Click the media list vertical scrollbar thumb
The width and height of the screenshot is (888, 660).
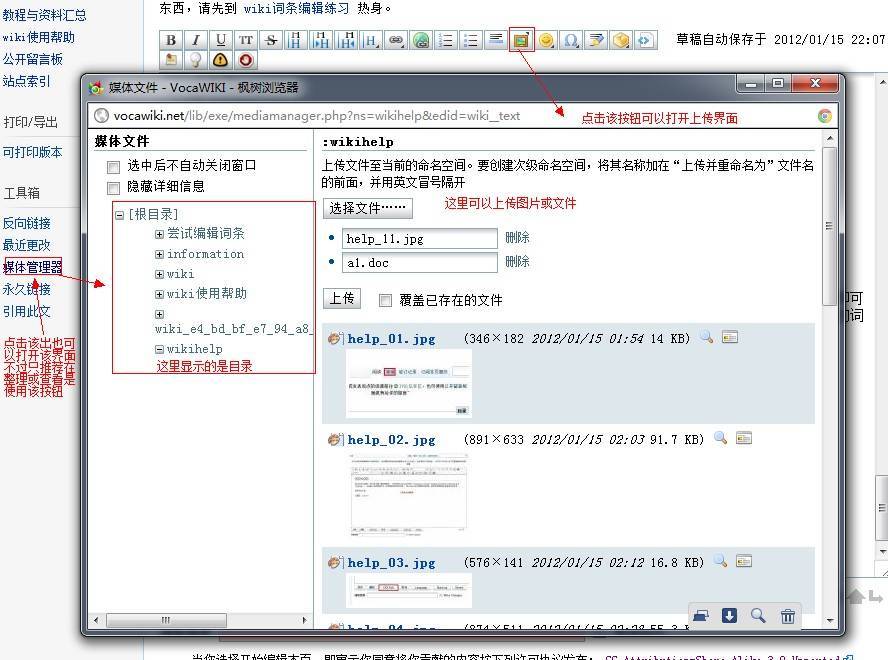[x=829, y=225]
